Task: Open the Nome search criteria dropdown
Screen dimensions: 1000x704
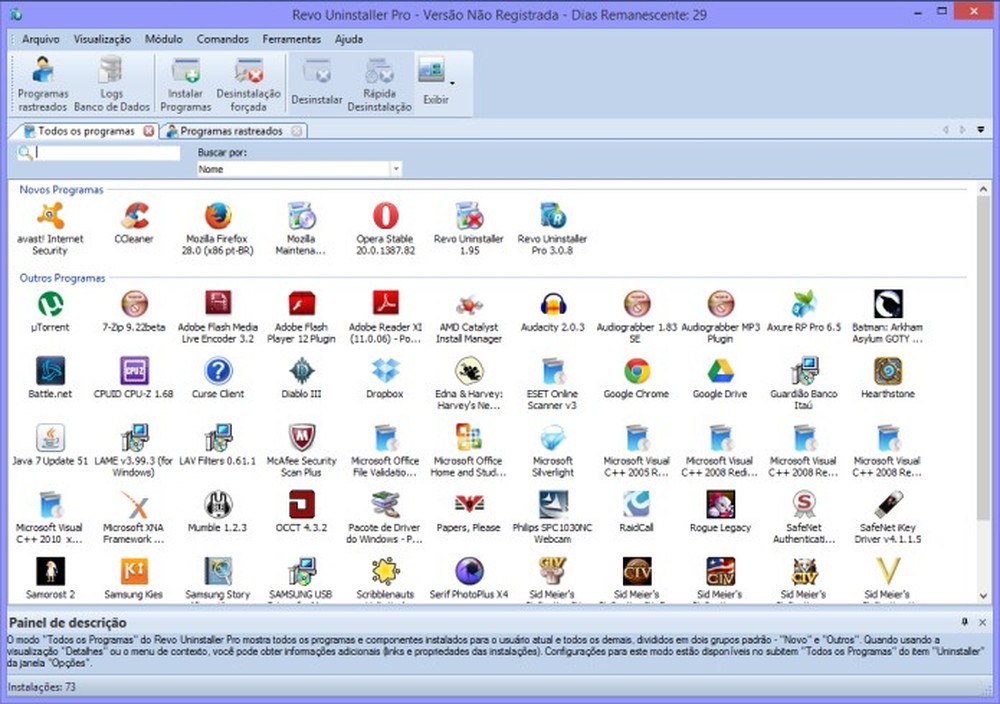Action: [397, 168]
